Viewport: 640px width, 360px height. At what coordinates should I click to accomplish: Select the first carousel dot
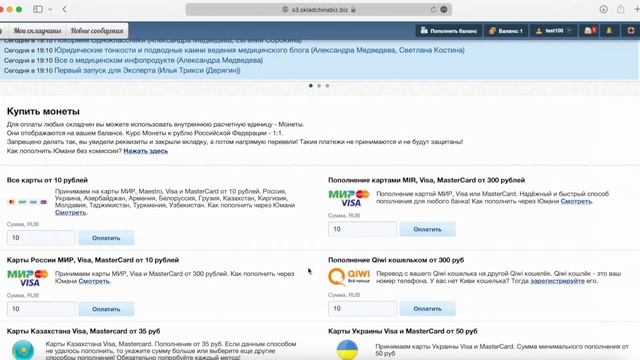[311, 86]
